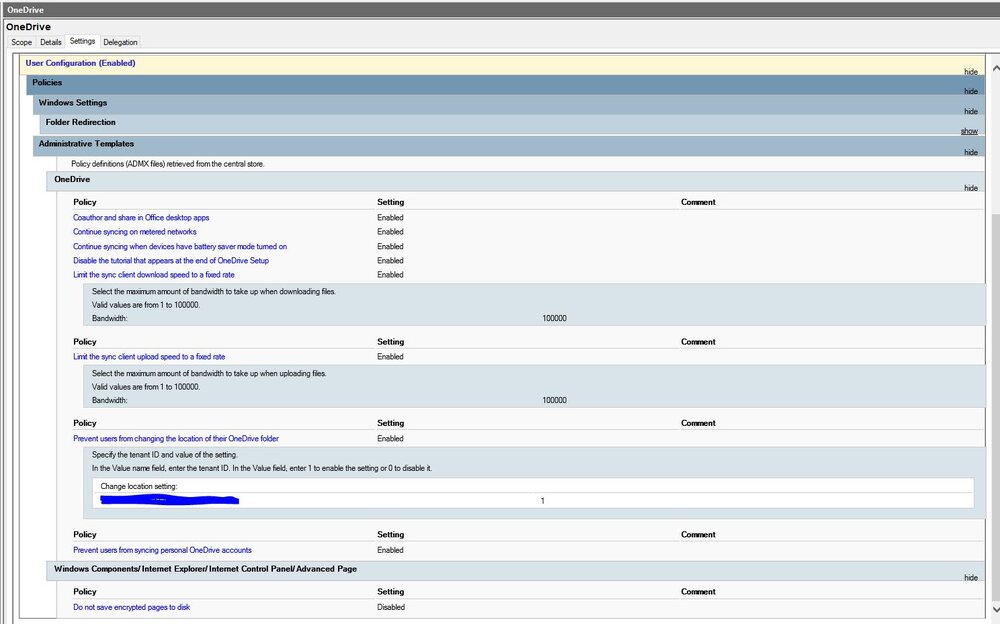The width and height of the screenshot is (1000, 624).
Task: Open Prevent users from changing OneDrive folder location
Action: (x=176, y=438)
